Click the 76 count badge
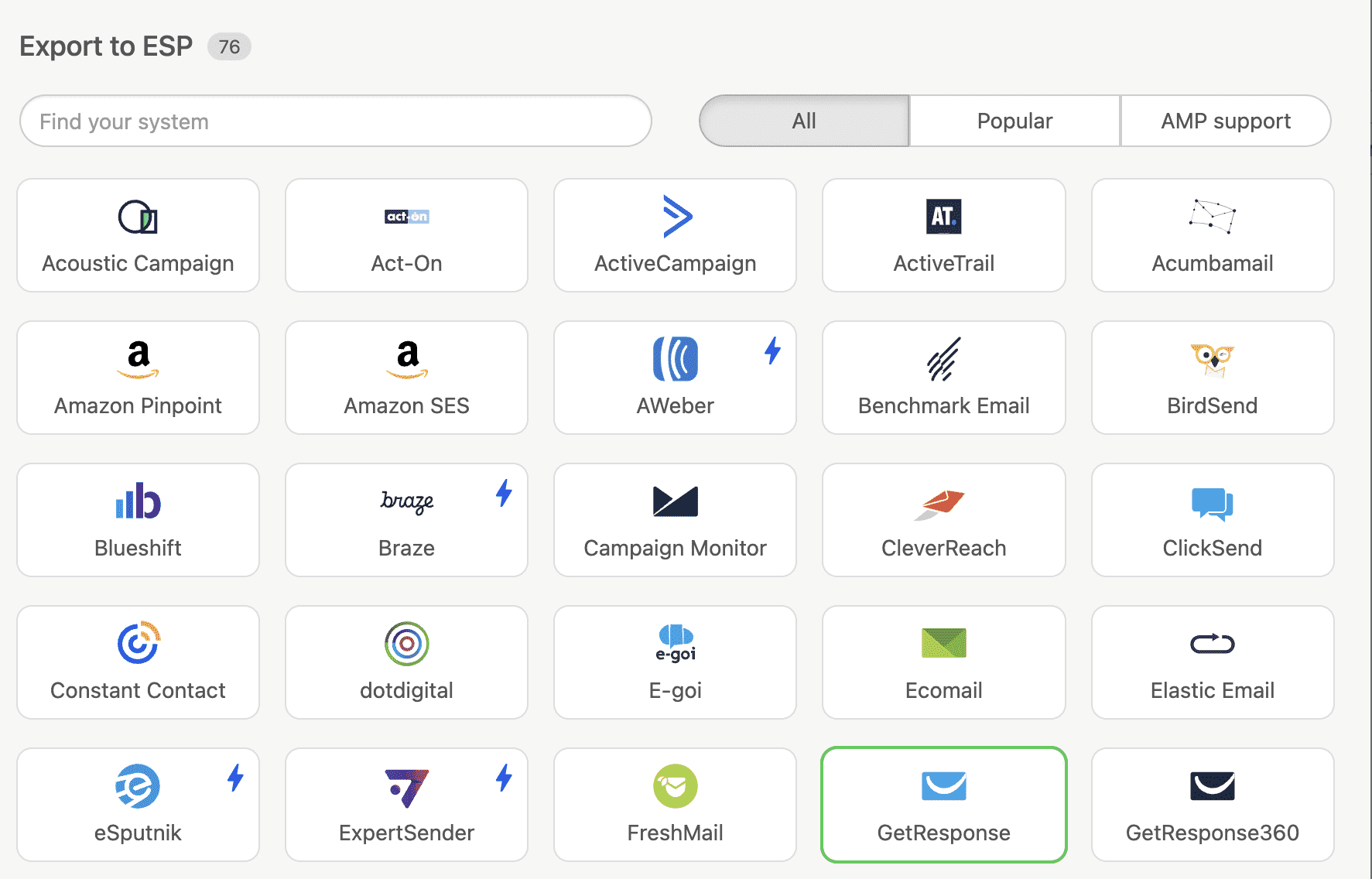This screenshot has width=1372, height=879. click(229, 47)
